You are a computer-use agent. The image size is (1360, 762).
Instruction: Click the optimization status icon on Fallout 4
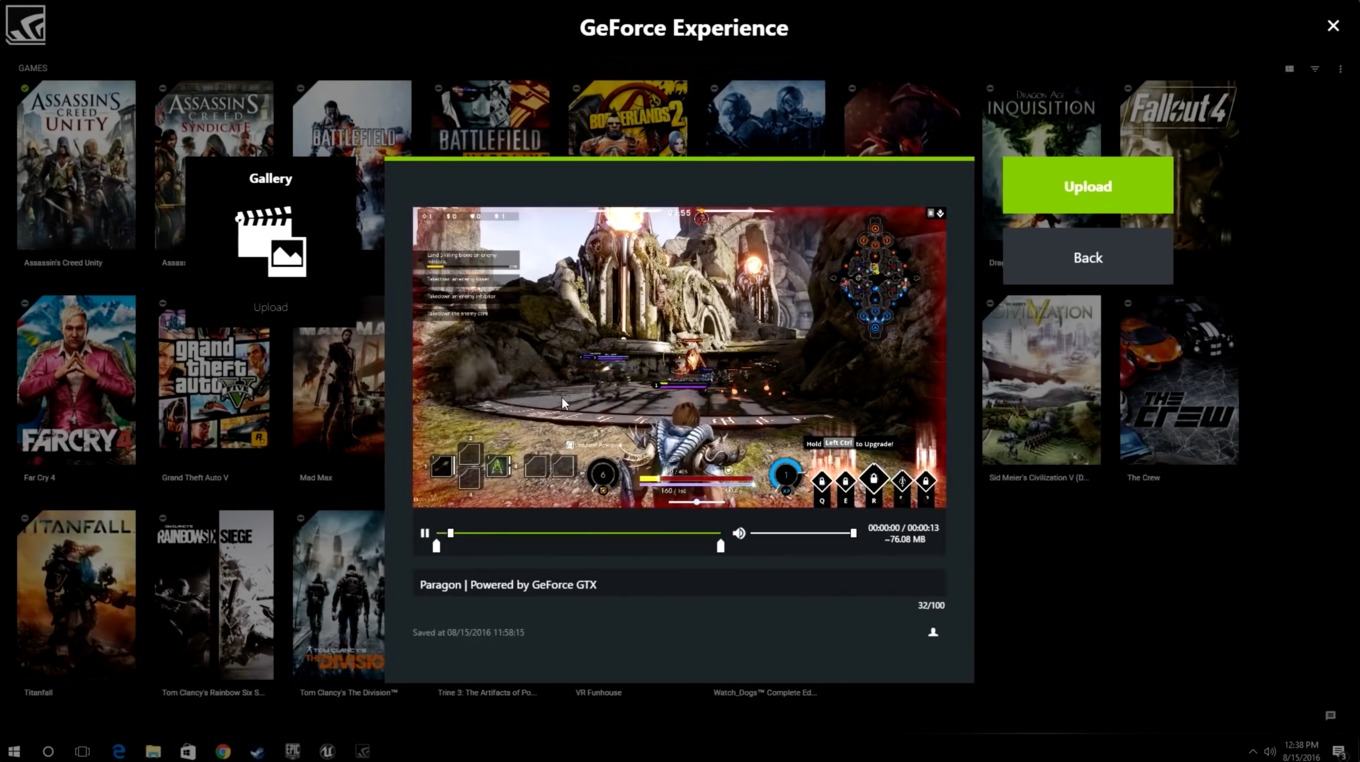pos(1127,88)
